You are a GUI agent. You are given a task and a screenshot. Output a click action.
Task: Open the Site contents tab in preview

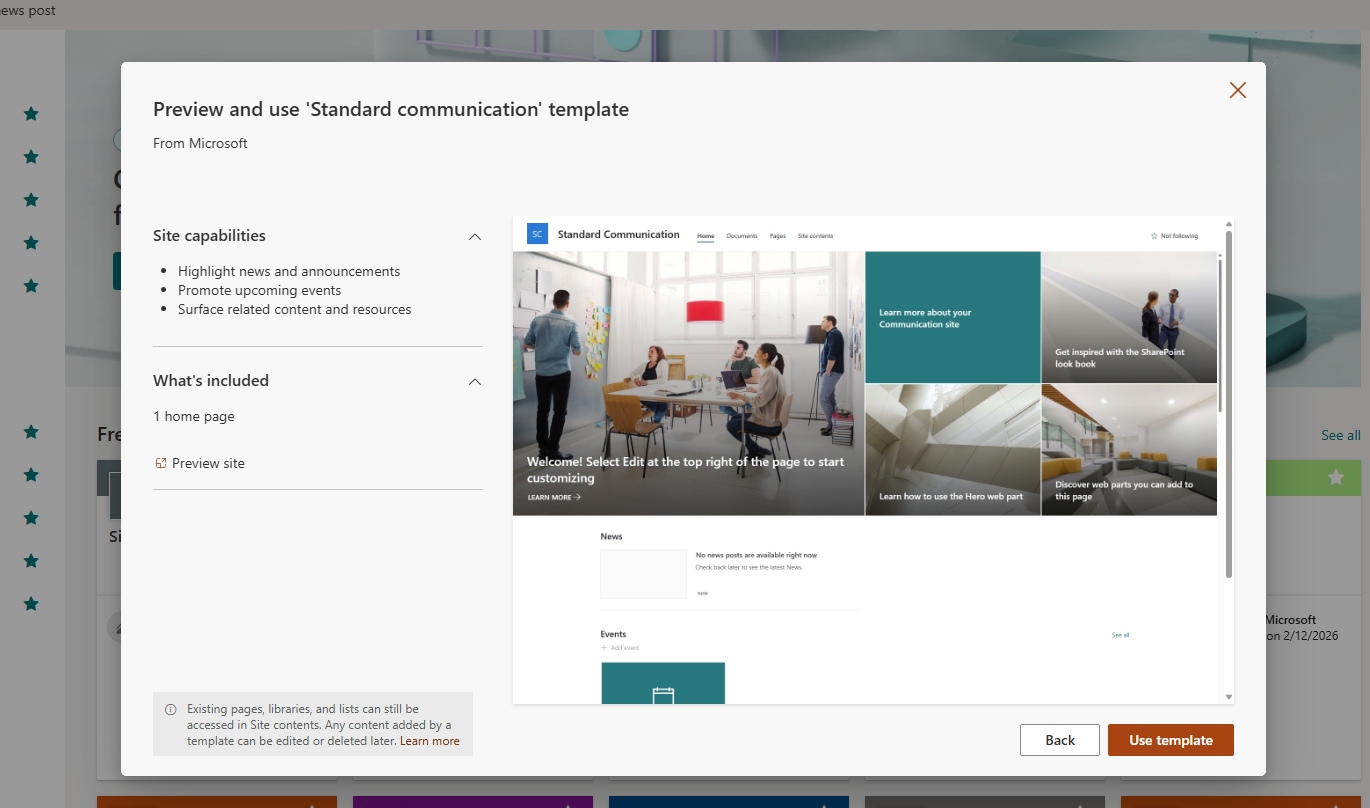[x=814, y=236]
